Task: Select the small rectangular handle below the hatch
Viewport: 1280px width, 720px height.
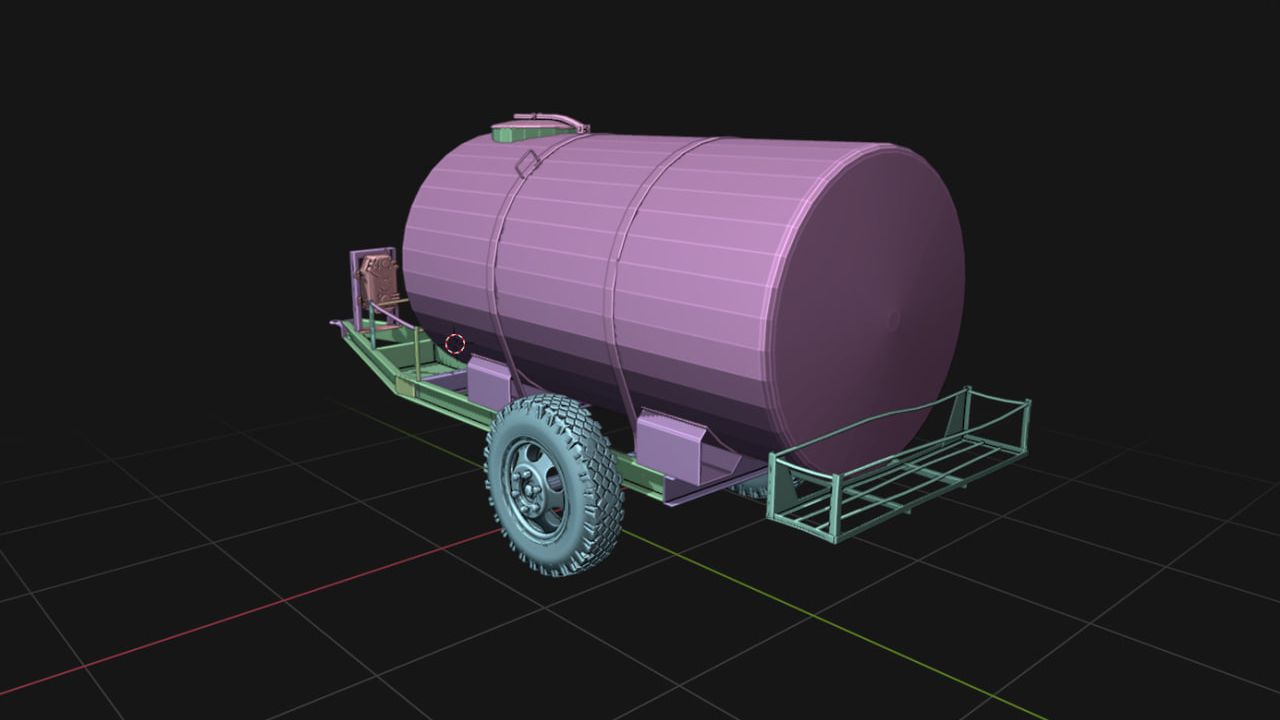Action: coord(526,162)
